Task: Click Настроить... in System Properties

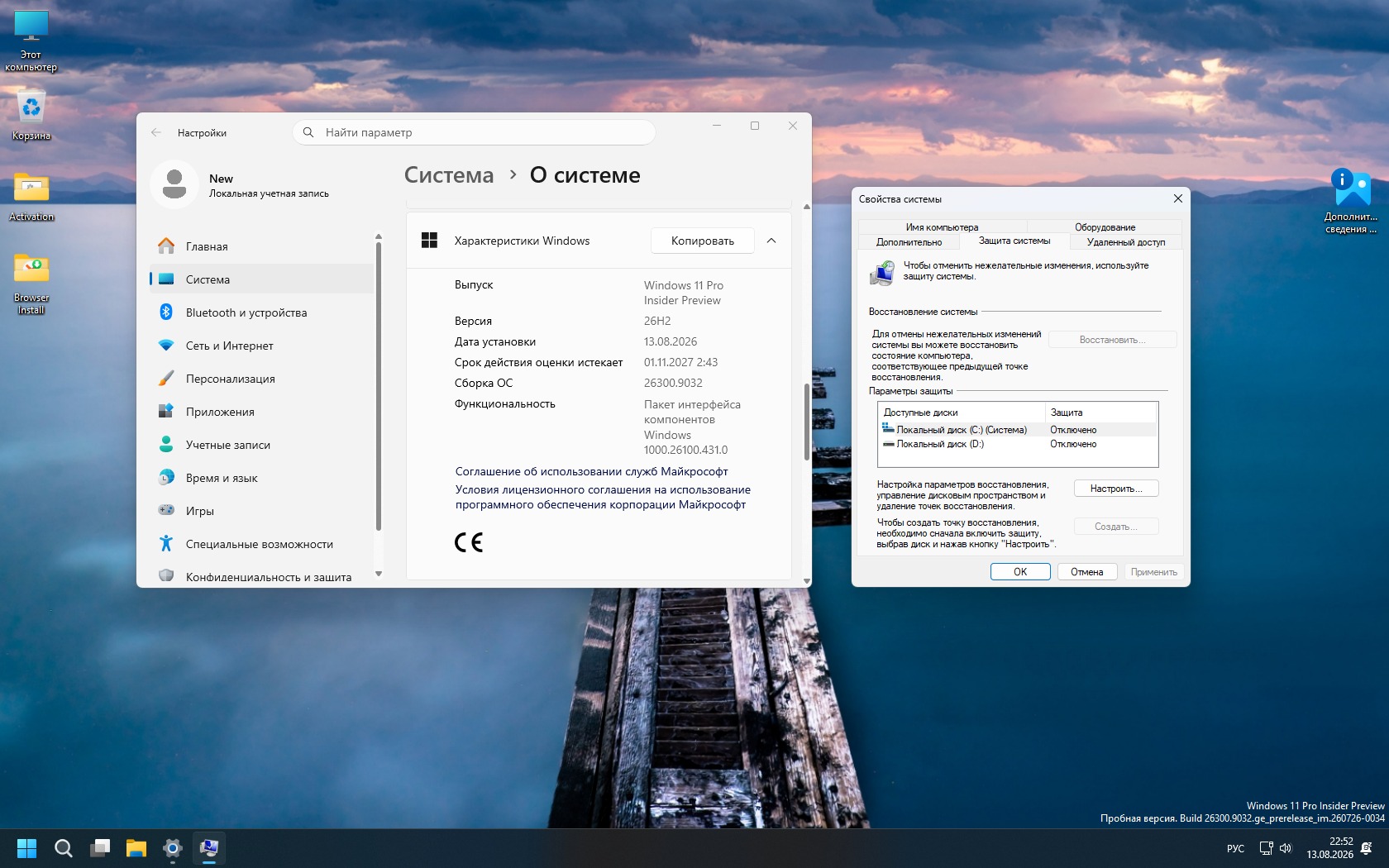Action: (x=1116, y=489)
